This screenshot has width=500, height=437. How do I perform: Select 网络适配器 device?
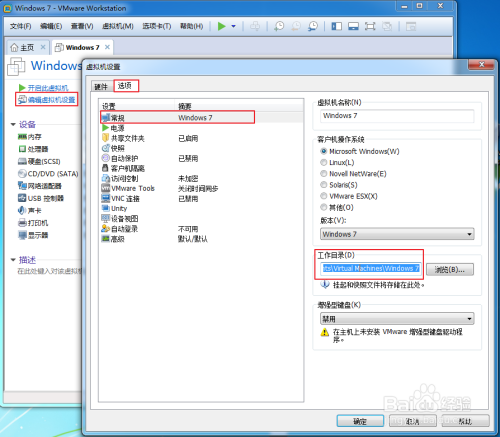pos(40,186)
